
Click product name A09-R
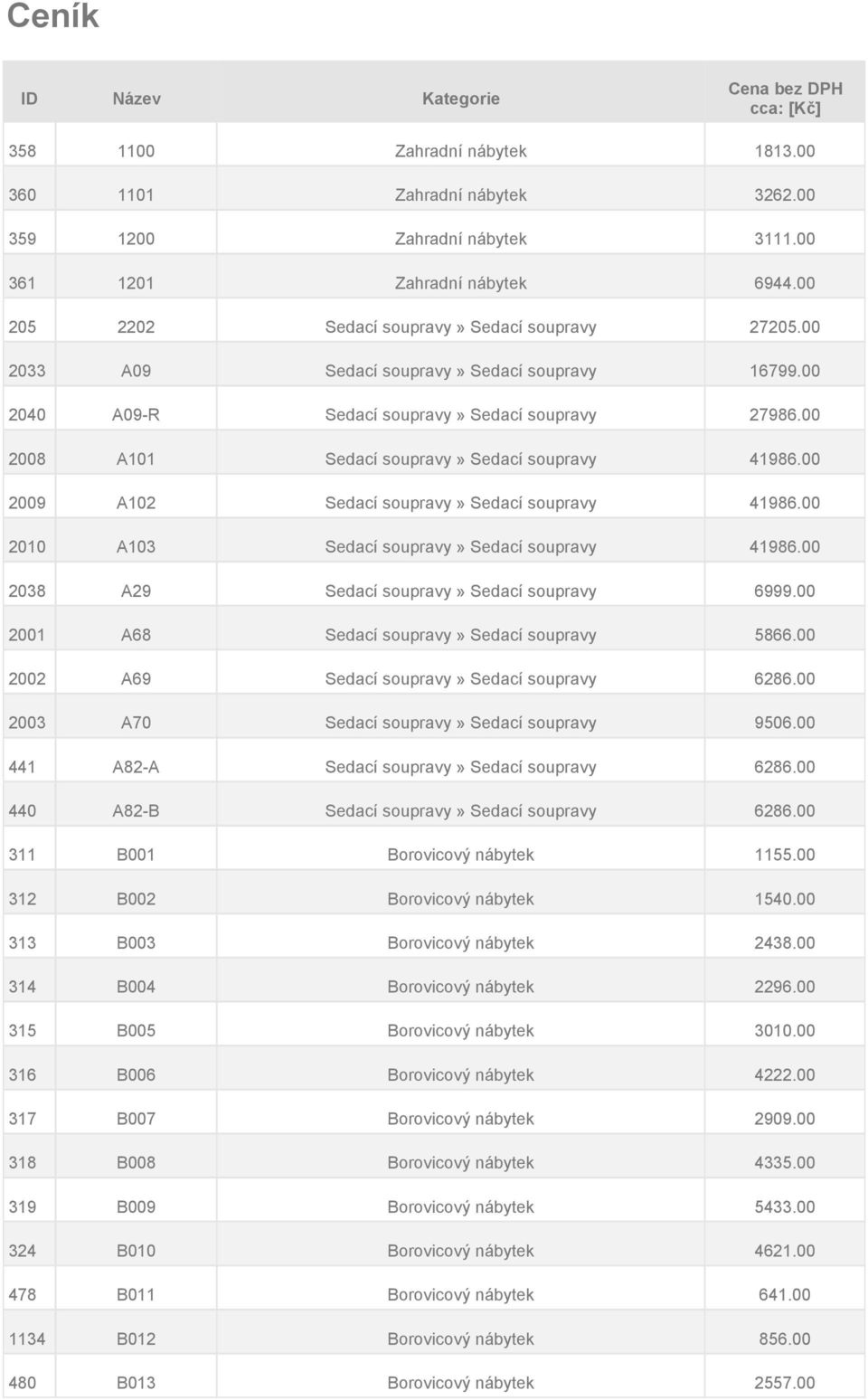[136, 415]
